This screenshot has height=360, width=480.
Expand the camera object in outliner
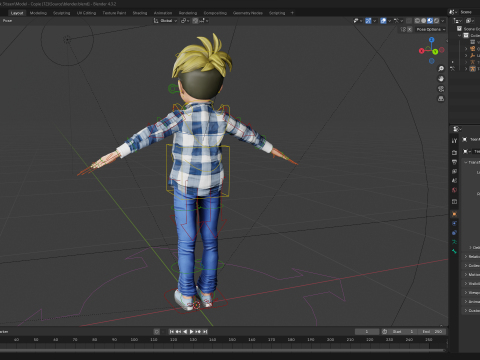[x=466, y=49]
